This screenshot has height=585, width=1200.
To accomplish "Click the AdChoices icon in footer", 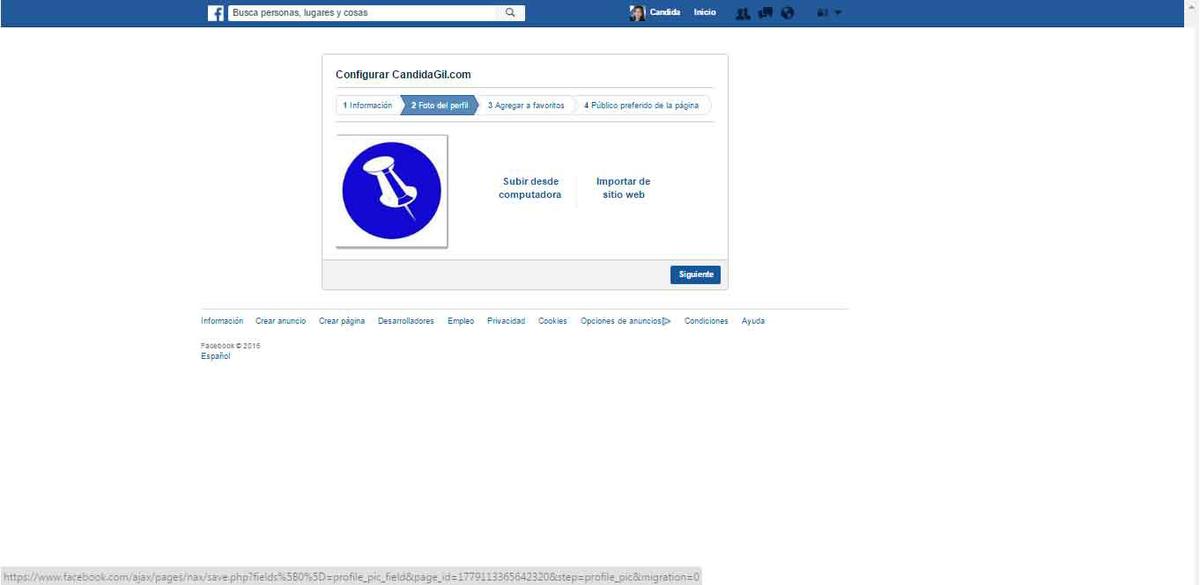I will (x=667, y=321).
